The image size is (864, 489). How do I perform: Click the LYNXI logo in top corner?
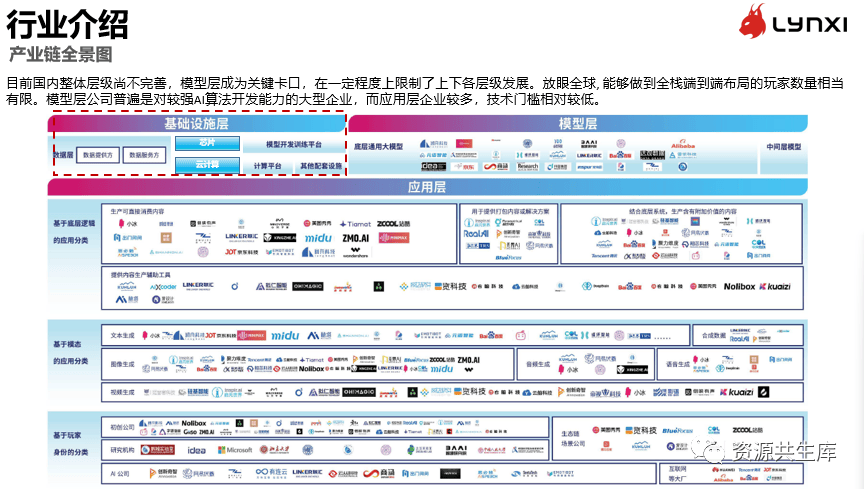tap(796, 22)
